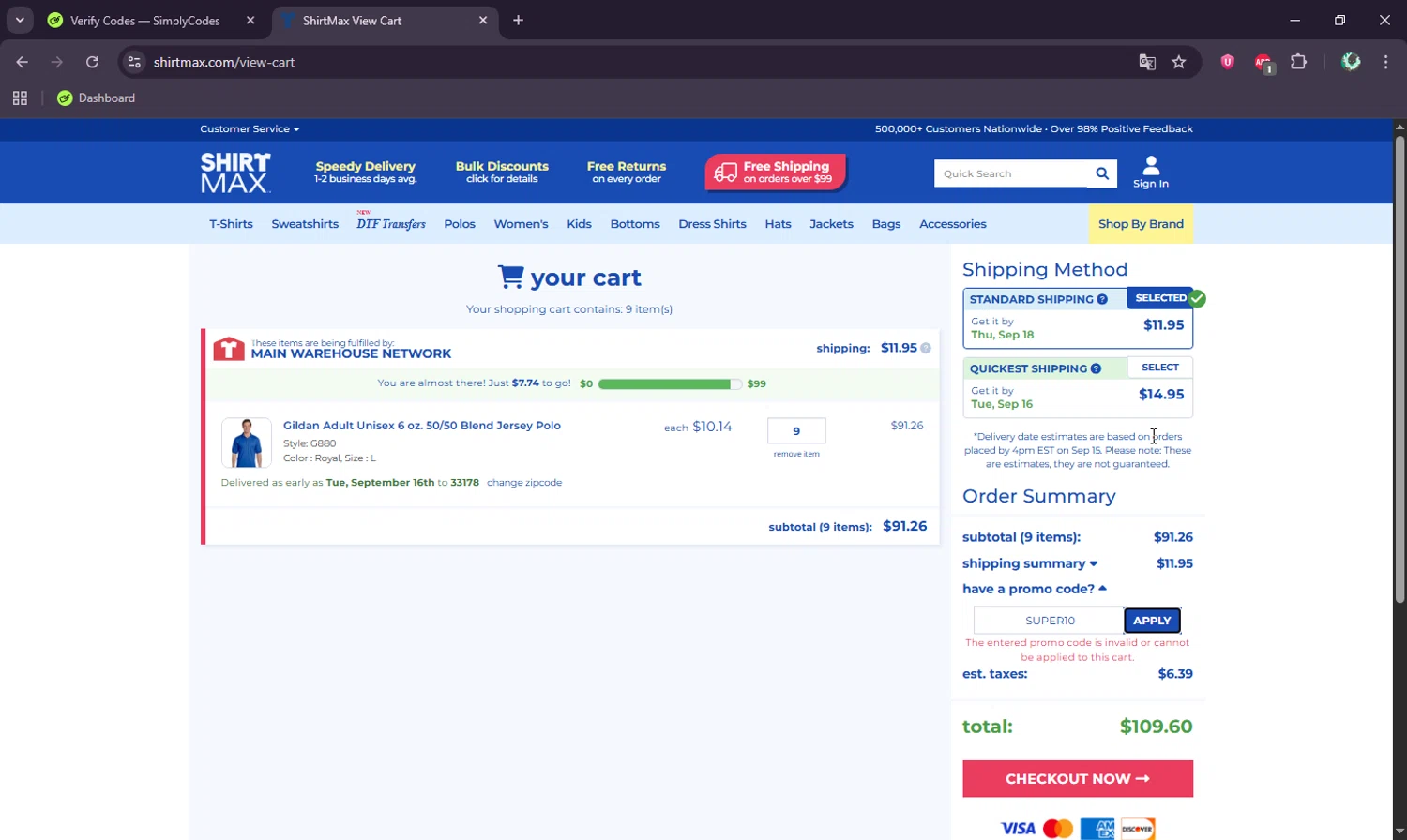Open Dashboard bookmark
1407x840 pixels.
[96, 97]
